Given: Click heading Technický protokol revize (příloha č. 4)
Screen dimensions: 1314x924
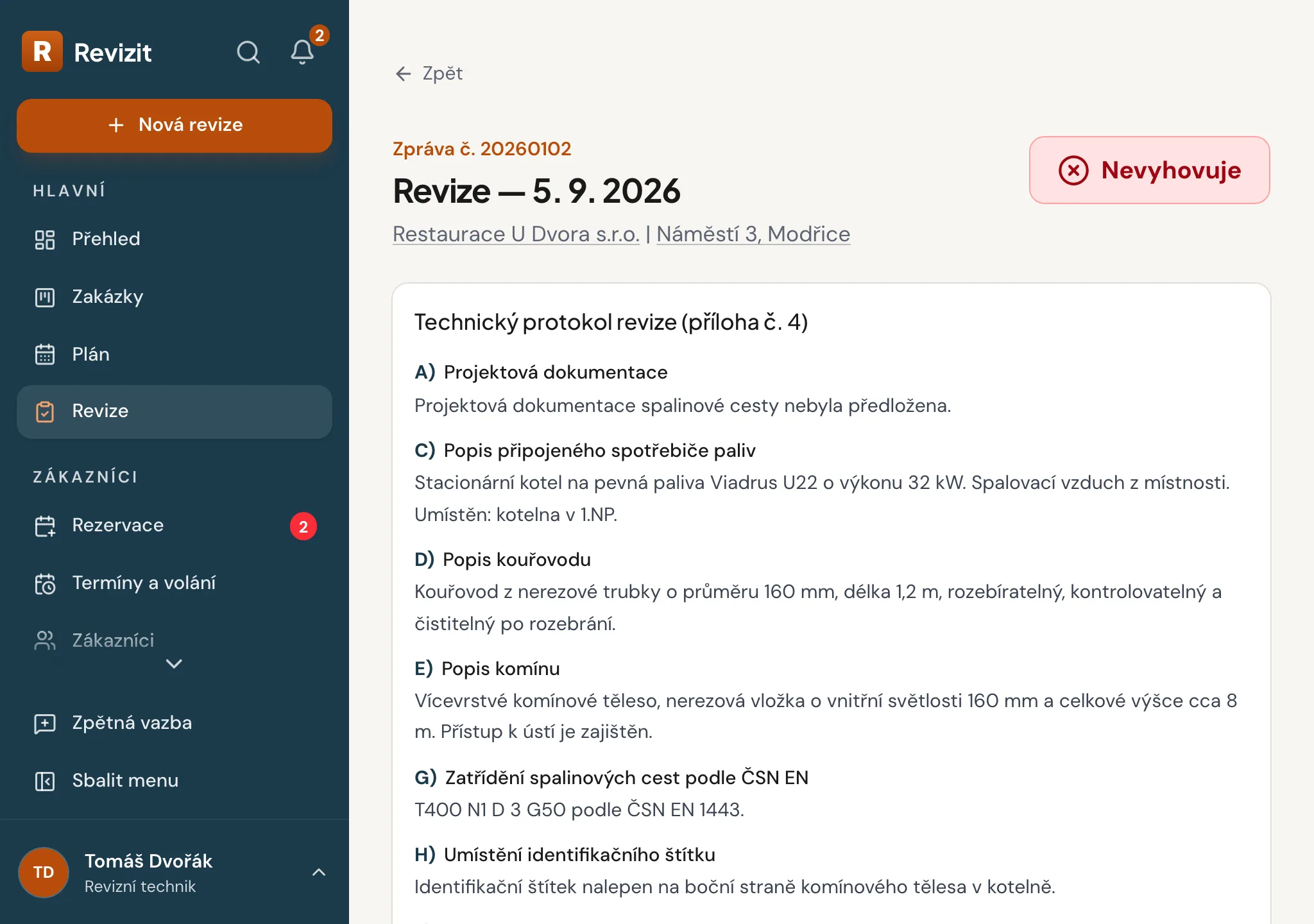Looking at the screenshot, I should click(611, 322).
